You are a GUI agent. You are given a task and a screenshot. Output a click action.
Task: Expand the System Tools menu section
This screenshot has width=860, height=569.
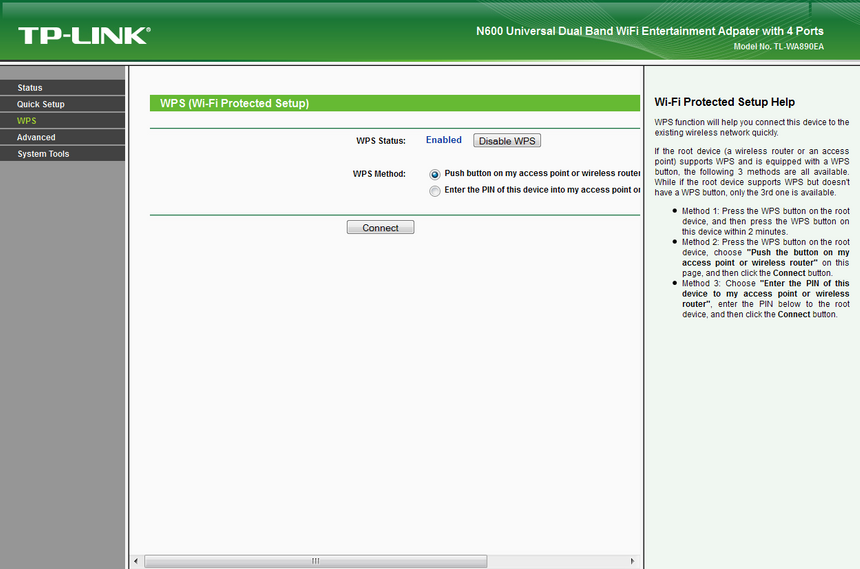pyautogui.click(x=43, y=154)
